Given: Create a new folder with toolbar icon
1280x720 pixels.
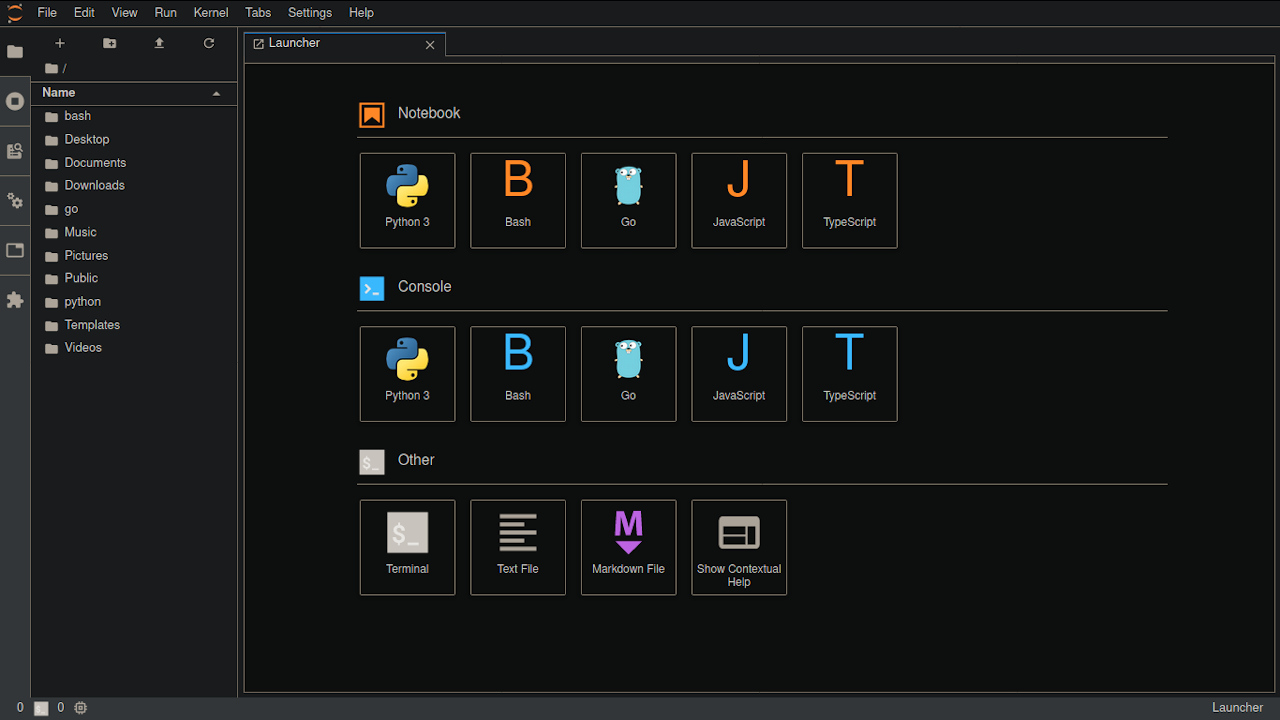Looking at the screenshot, I should [109, 43].
